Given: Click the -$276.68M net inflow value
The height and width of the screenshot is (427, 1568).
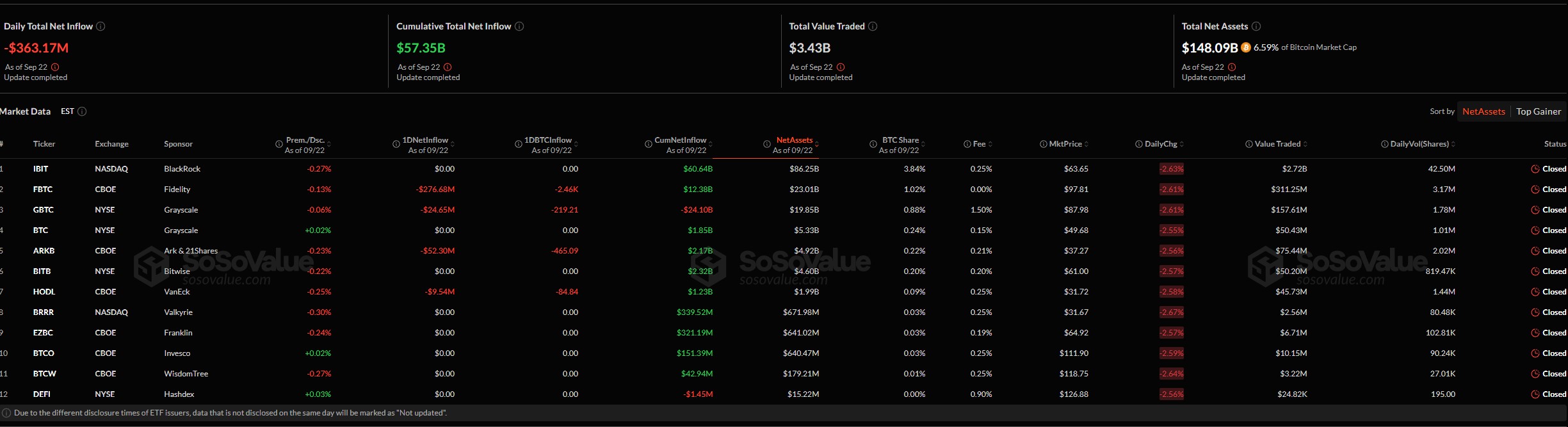Looking at the screenshot, I should coord(435,189).
